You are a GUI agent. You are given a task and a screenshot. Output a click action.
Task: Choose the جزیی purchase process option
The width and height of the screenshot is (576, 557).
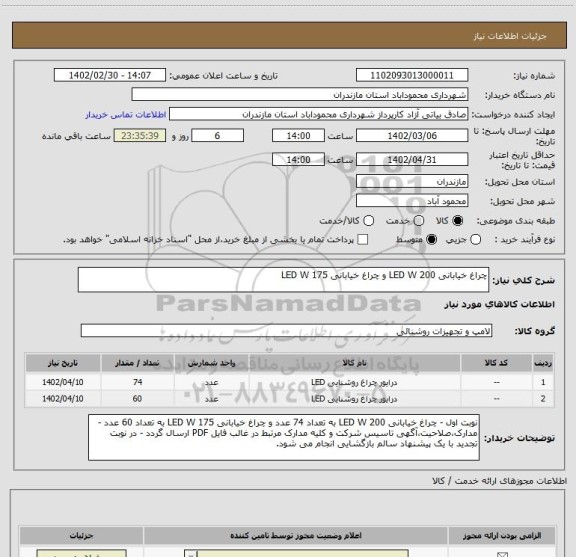(476, 240)
